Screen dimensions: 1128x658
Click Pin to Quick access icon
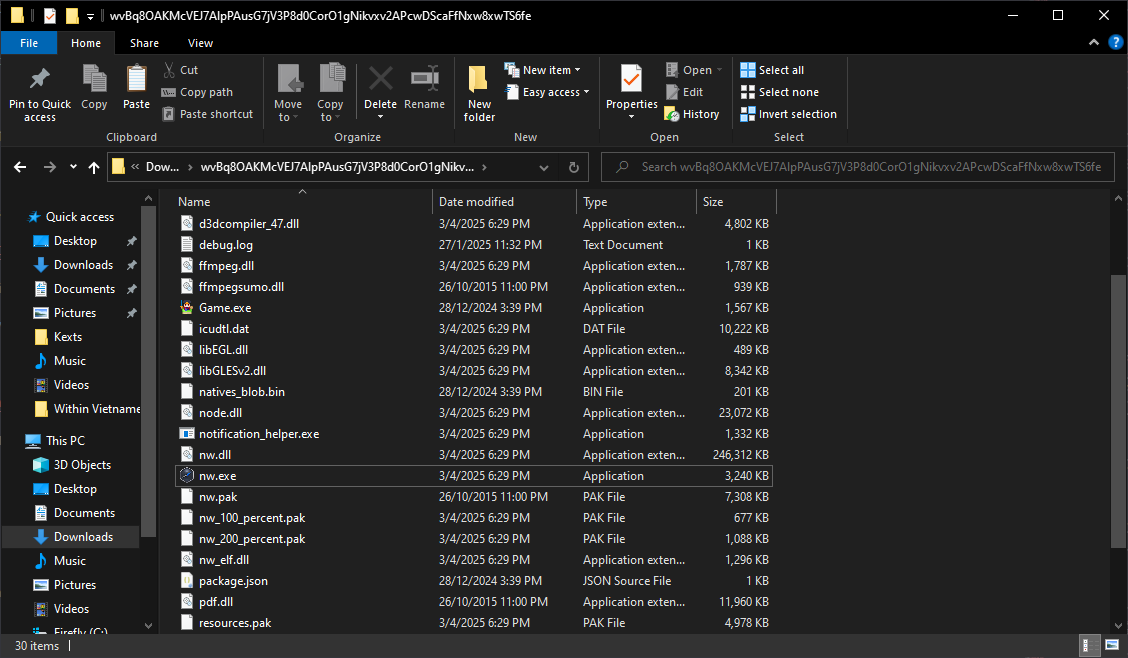point(39,80)
